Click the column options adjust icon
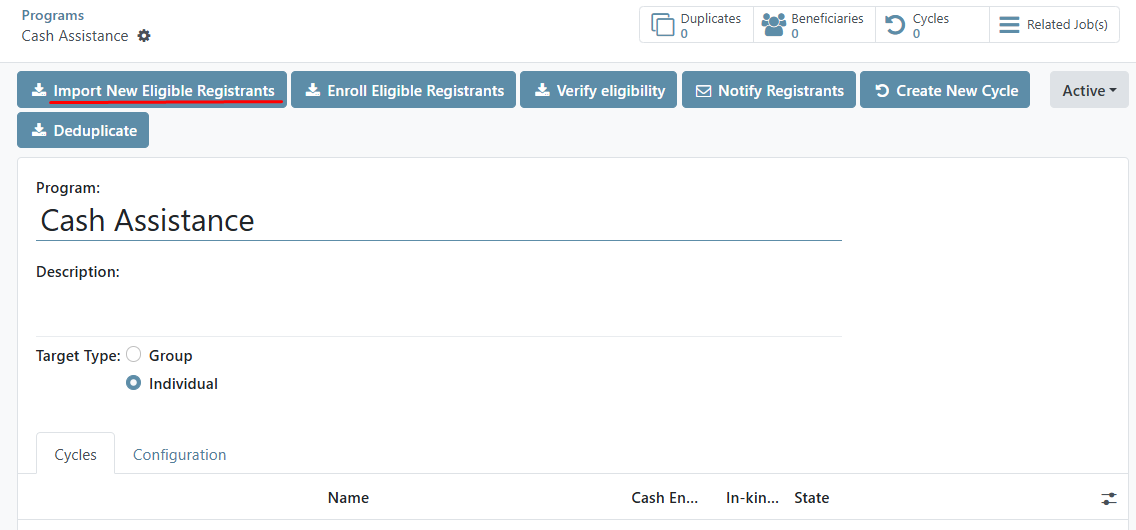This screenshot has height=530, width=1136. point(1109,498)
